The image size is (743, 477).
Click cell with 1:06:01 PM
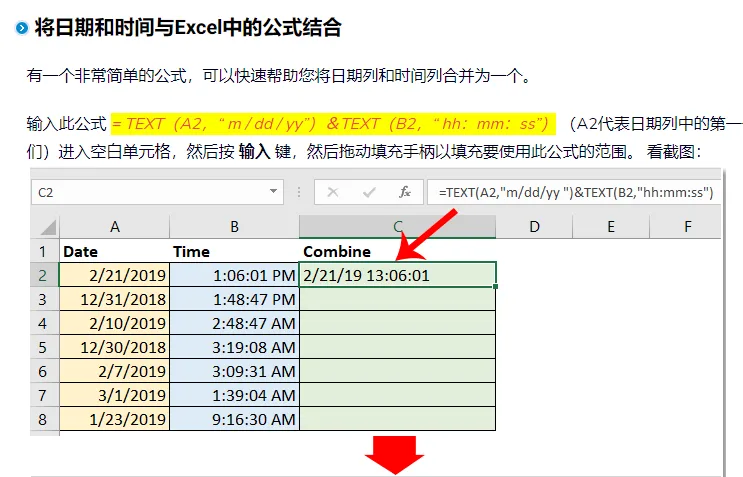tap(234, 275)
